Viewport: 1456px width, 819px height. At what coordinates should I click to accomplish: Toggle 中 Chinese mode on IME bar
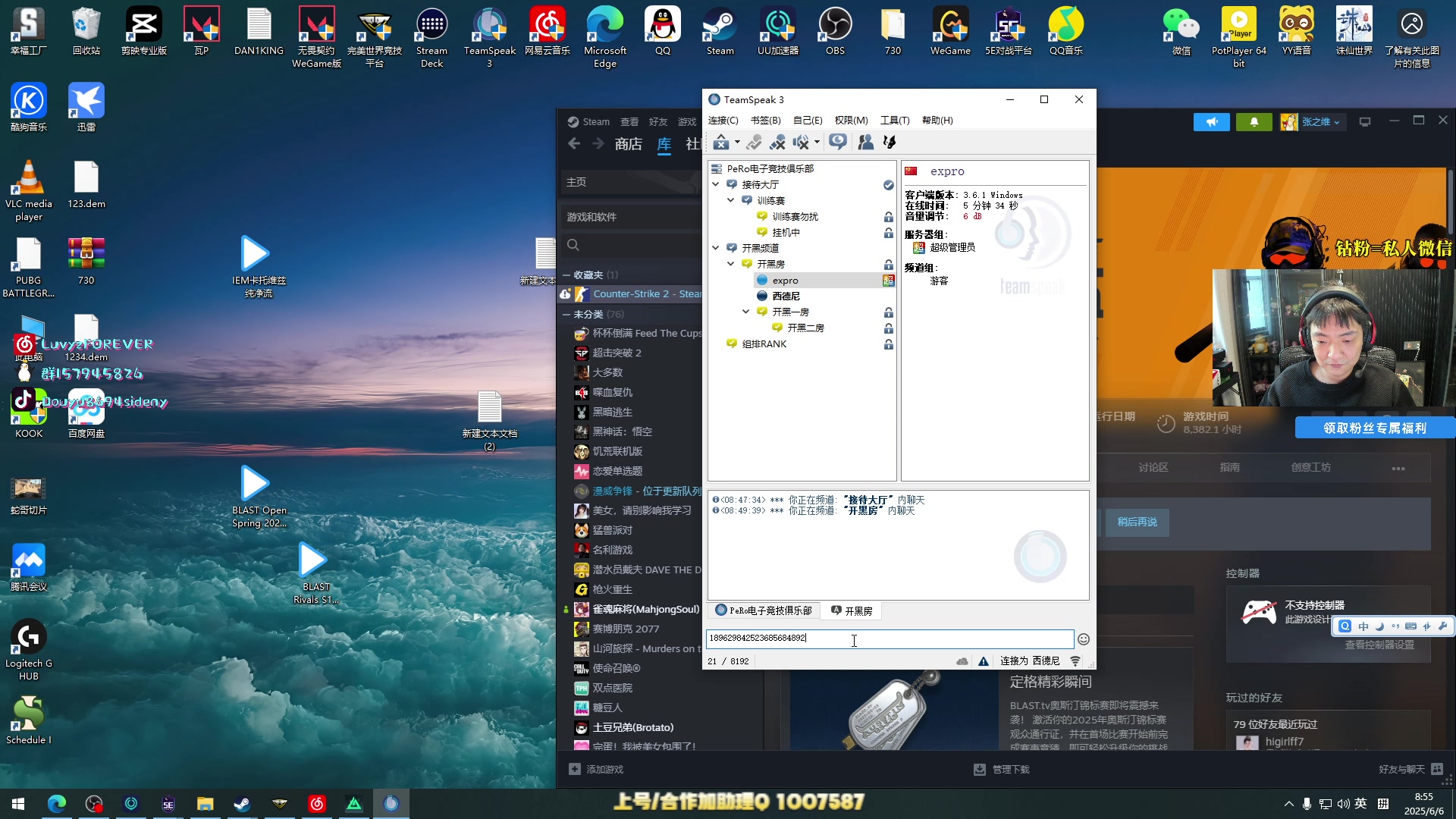point(1363,626)
